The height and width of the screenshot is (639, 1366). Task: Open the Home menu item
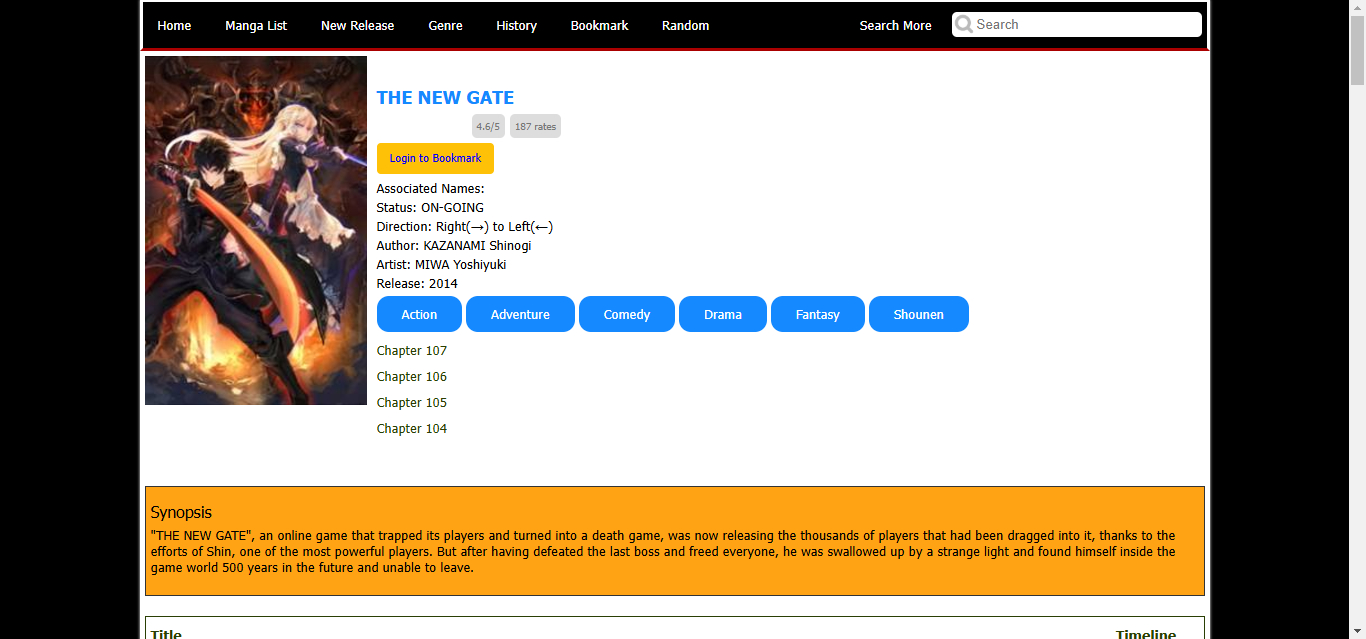pyautogui.click(x=174, y=26)
